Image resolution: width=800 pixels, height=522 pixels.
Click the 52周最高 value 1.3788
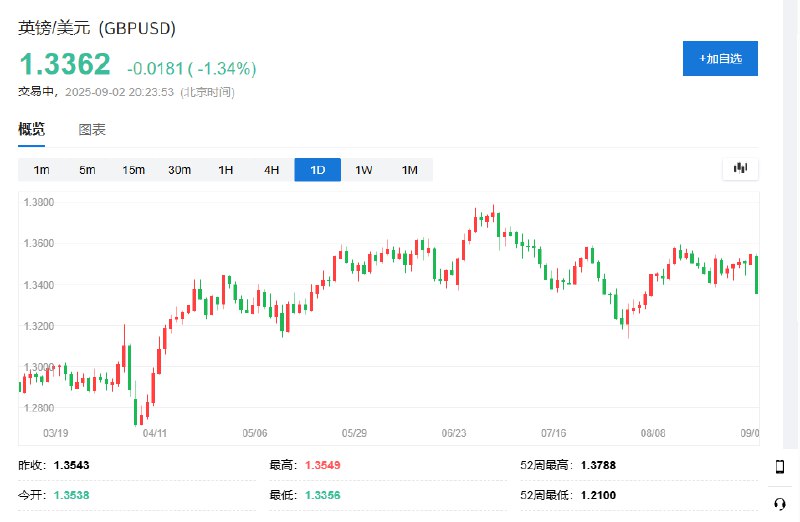point(598,465)
